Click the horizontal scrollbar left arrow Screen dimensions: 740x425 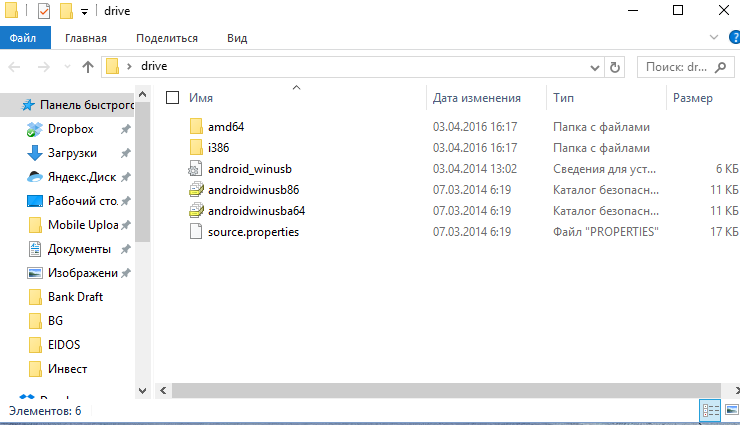(x=163, y=390)
